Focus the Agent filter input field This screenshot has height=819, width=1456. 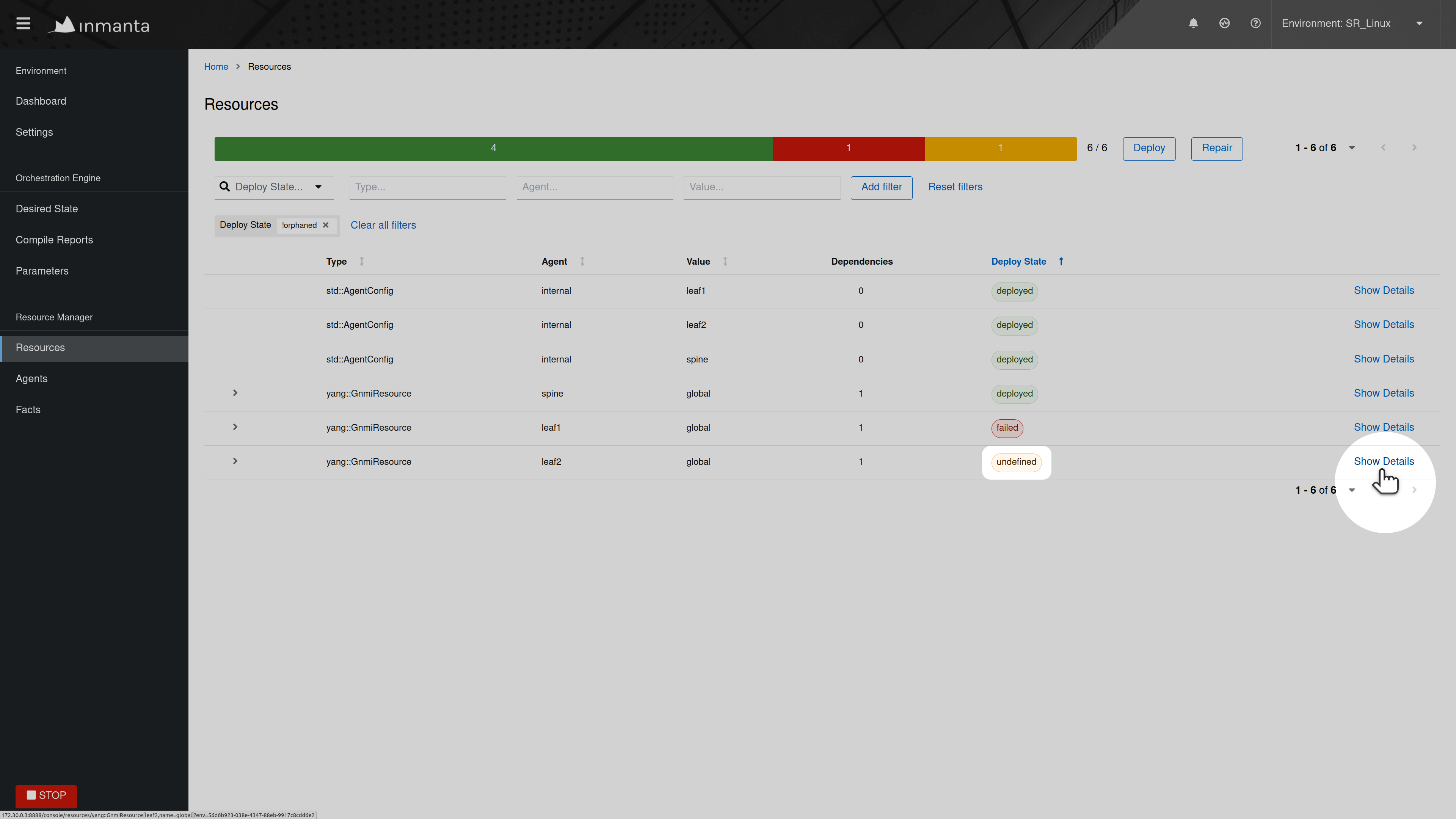pyautogui.click(x=595, y=187)
